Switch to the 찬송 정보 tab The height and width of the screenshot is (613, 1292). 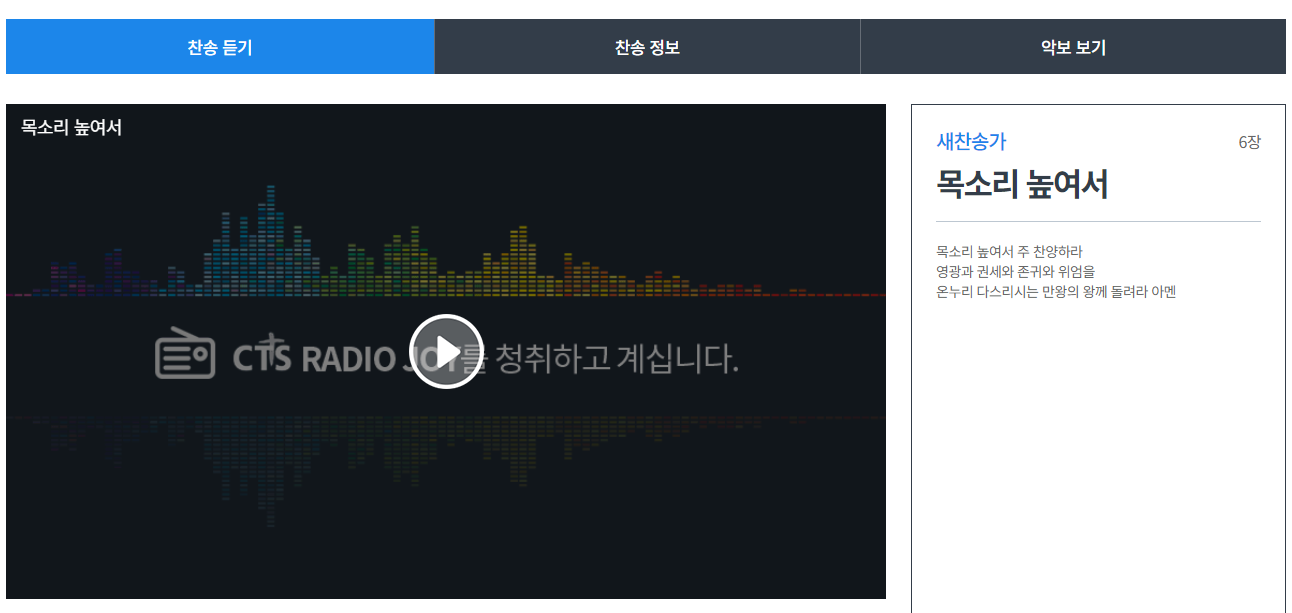tap(646, 46)
